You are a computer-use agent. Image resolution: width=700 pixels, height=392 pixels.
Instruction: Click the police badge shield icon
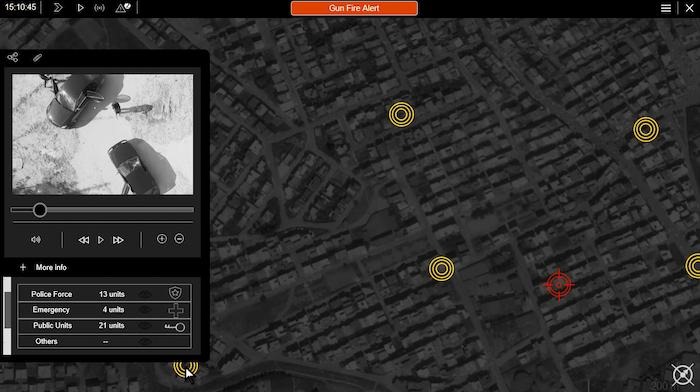(175, 293)
